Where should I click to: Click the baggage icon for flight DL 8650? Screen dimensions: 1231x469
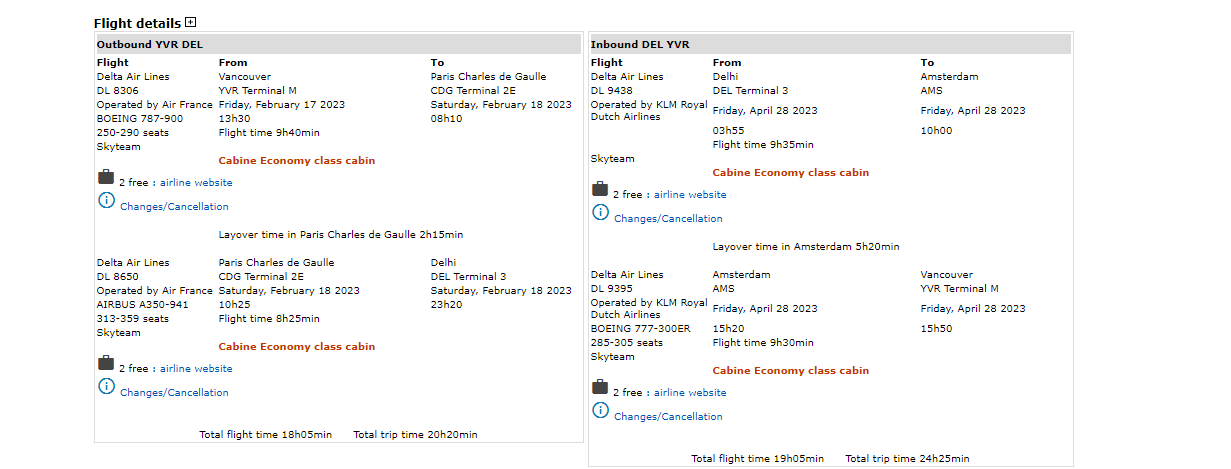[x=106, y=364]
